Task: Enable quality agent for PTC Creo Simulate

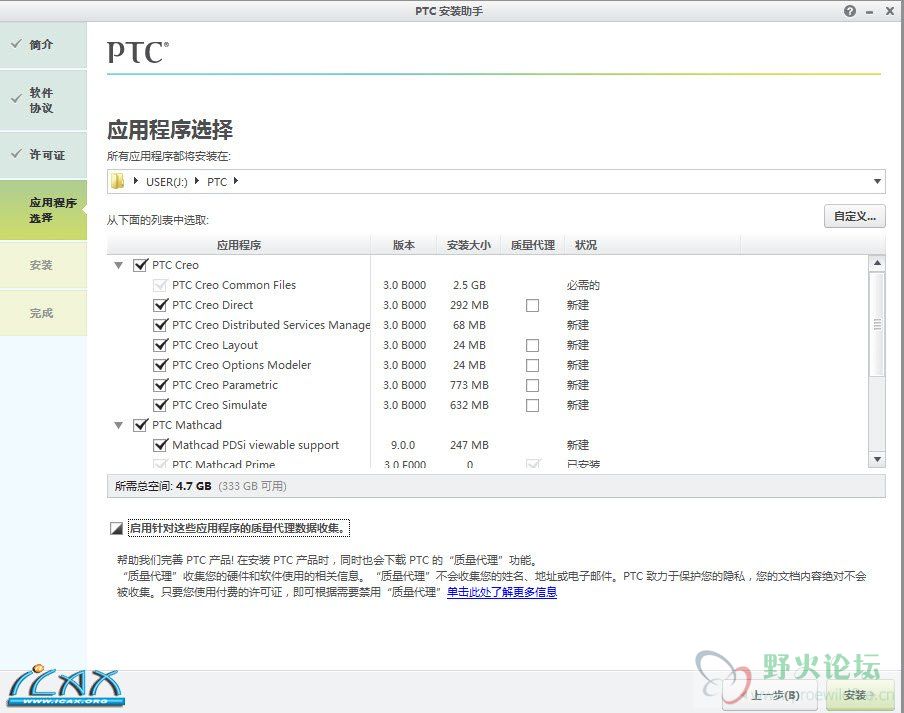Action: pyautogui.click(x=532, y=405)
